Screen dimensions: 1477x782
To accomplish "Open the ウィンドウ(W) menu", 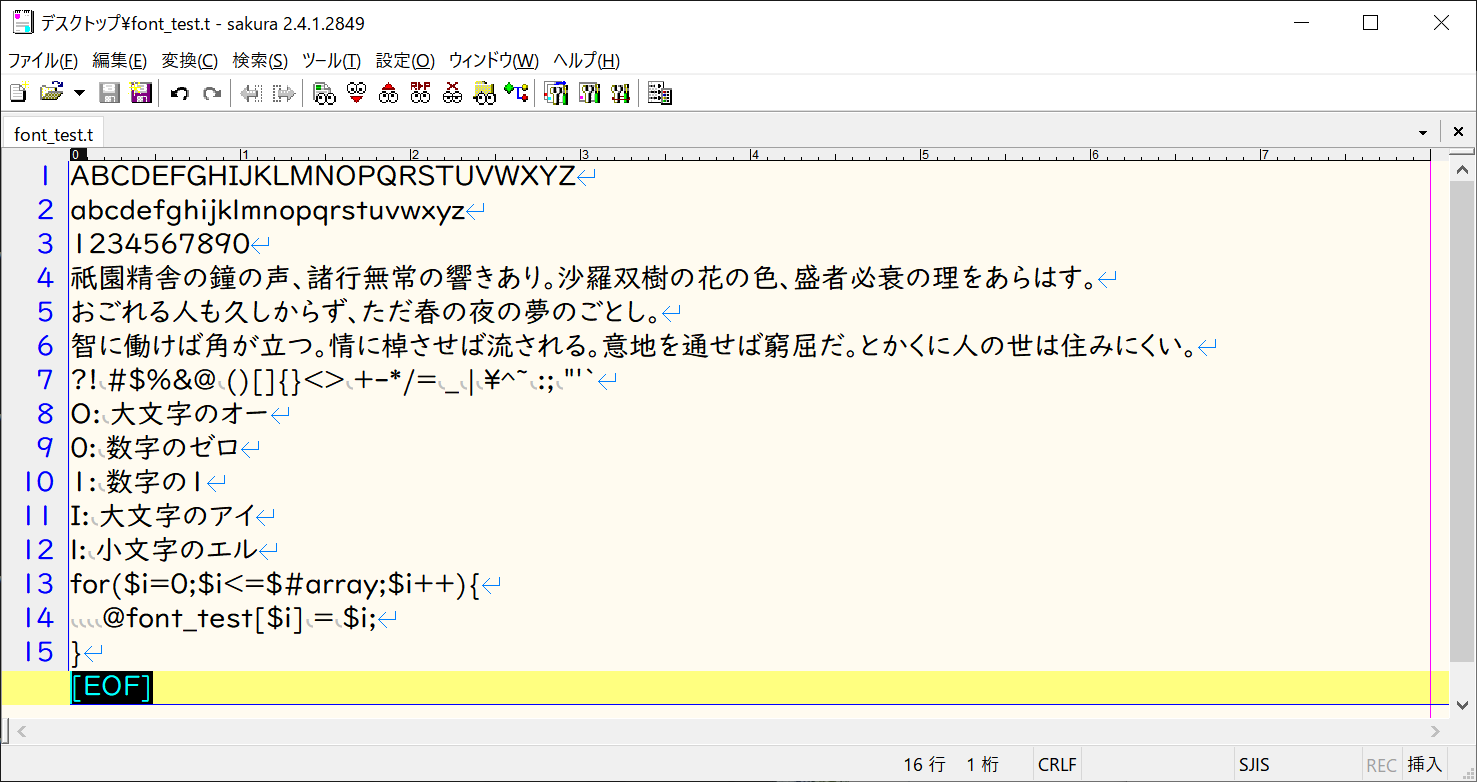I will click(494, 60).
